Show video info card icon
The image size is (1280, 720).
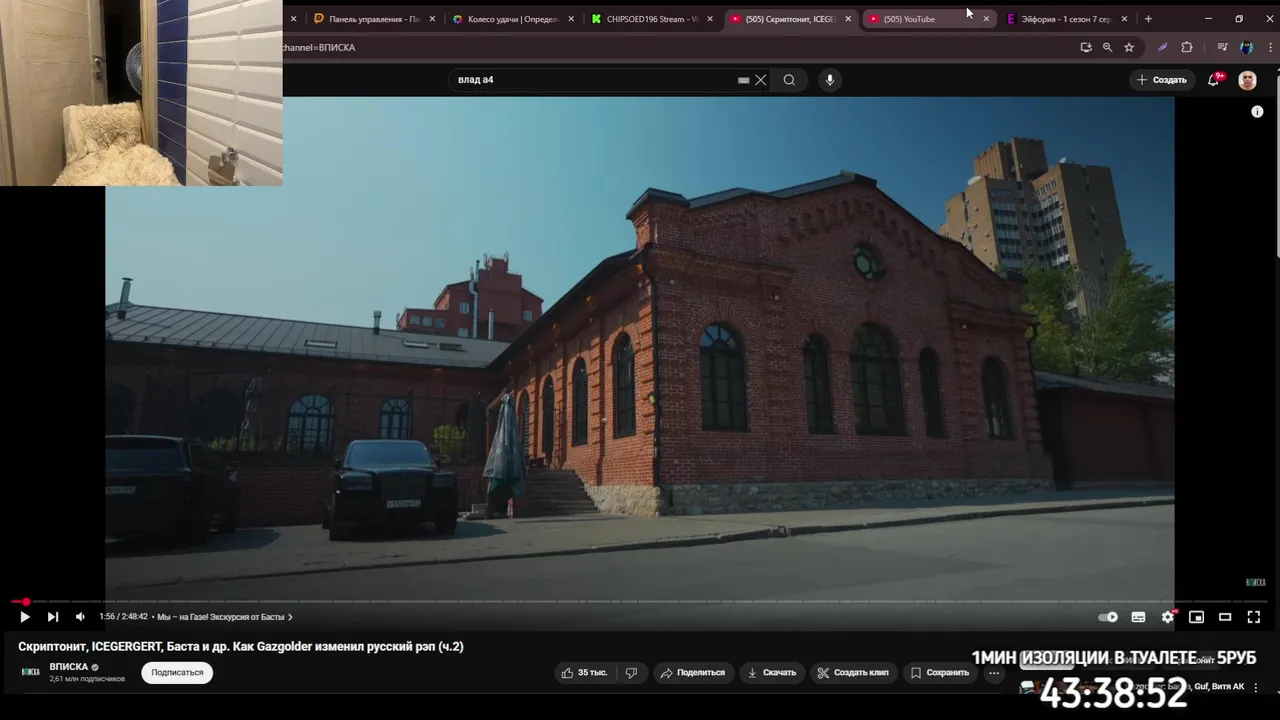click(1257, 111)
